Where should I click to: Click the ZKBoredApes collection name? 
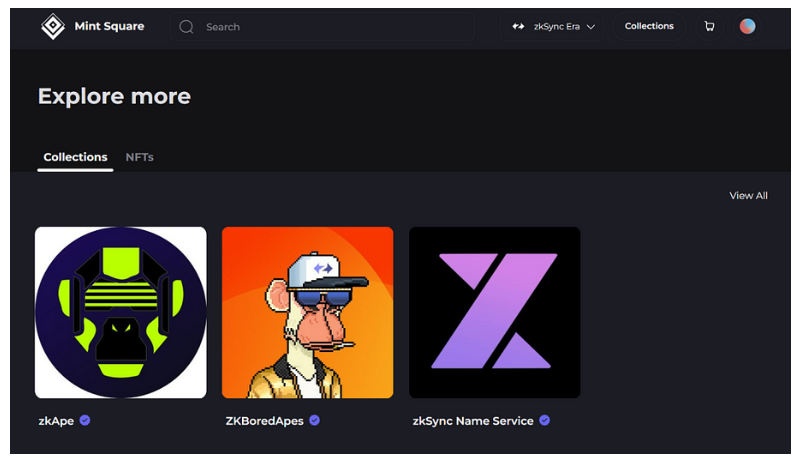click(x=264, y=421)
